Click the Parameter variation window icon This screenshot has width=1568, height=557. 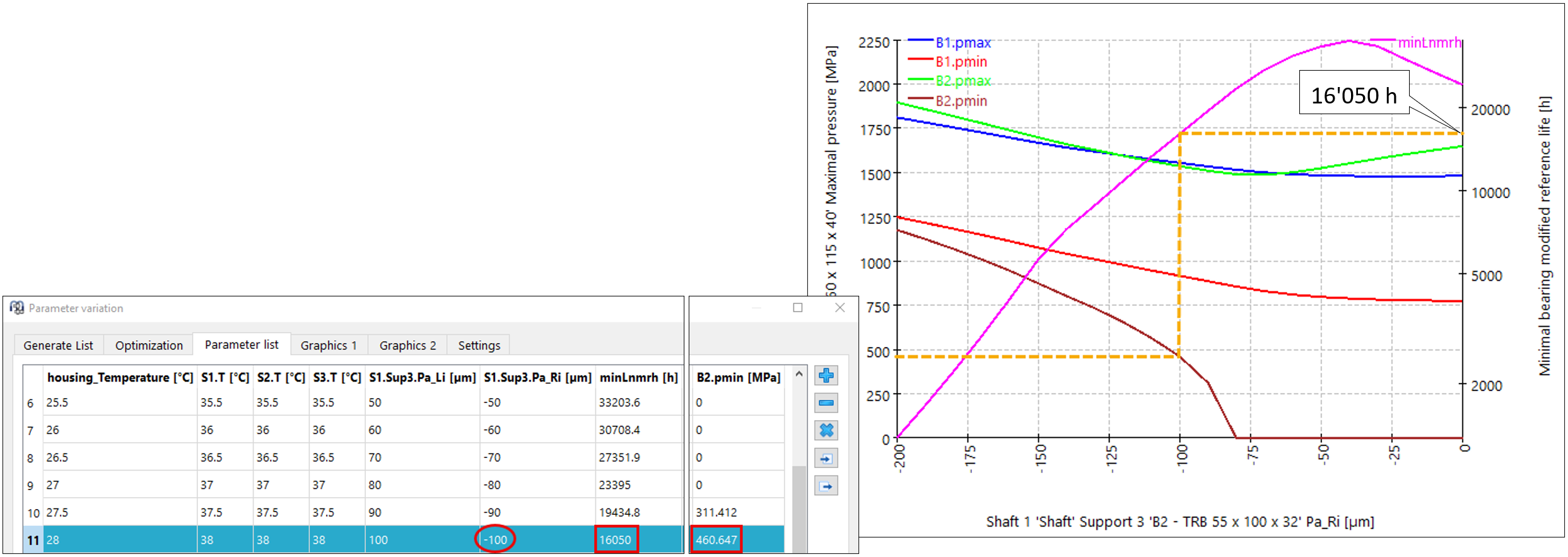(x=17, y=308)
